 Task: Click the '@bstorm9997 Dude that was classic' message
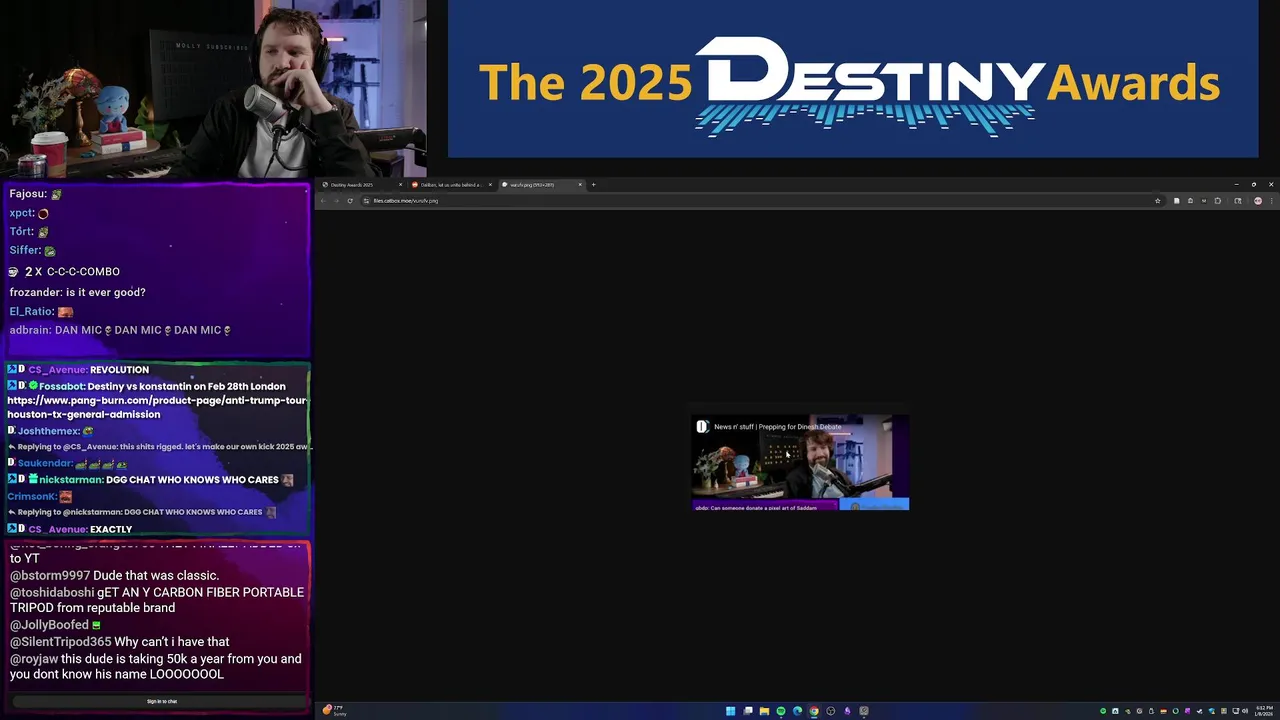tap(115, 576)
